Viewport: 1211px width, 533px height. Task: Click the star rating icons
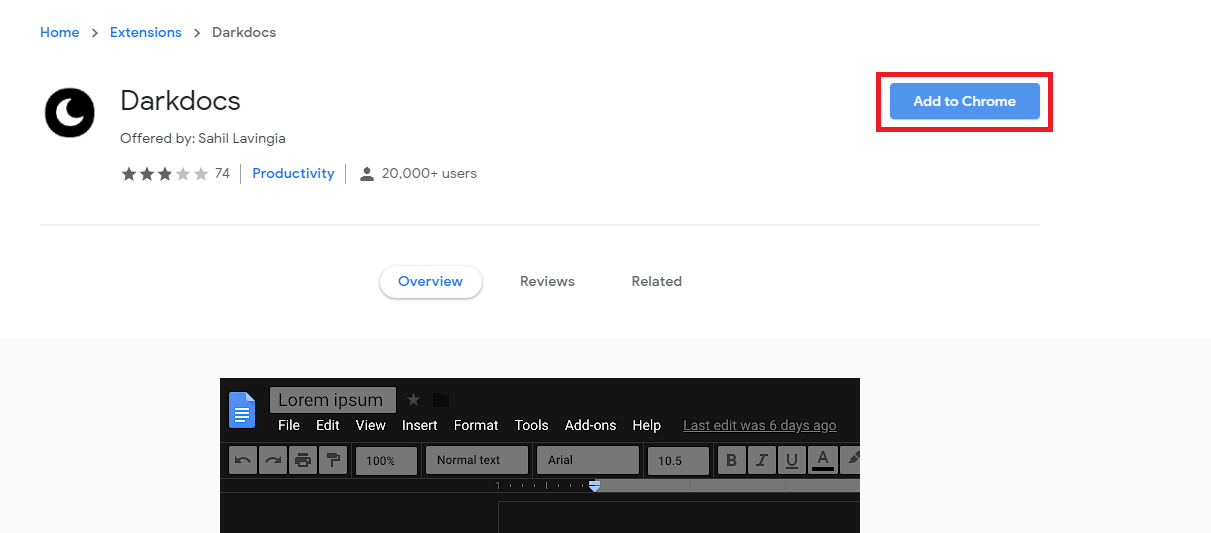(x=165, y=174)
